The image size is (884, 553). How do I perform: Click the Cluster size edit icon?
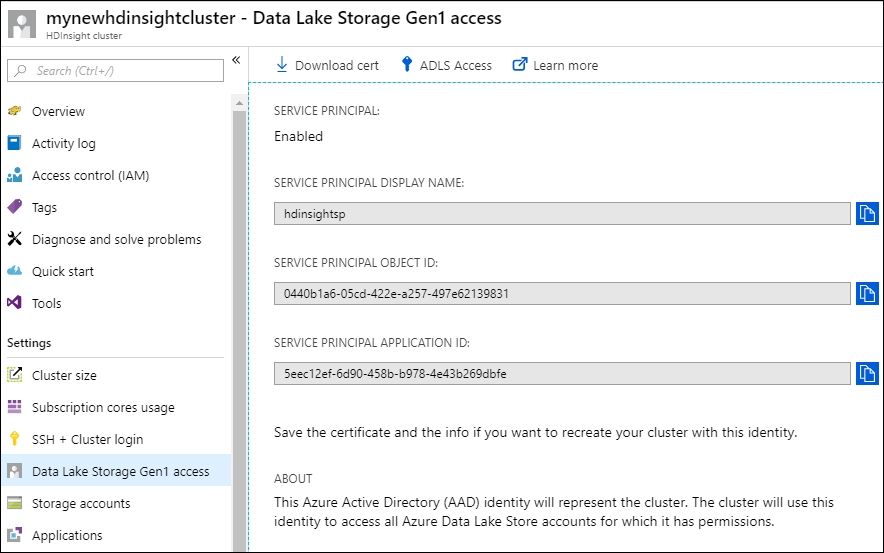(15, 374)
